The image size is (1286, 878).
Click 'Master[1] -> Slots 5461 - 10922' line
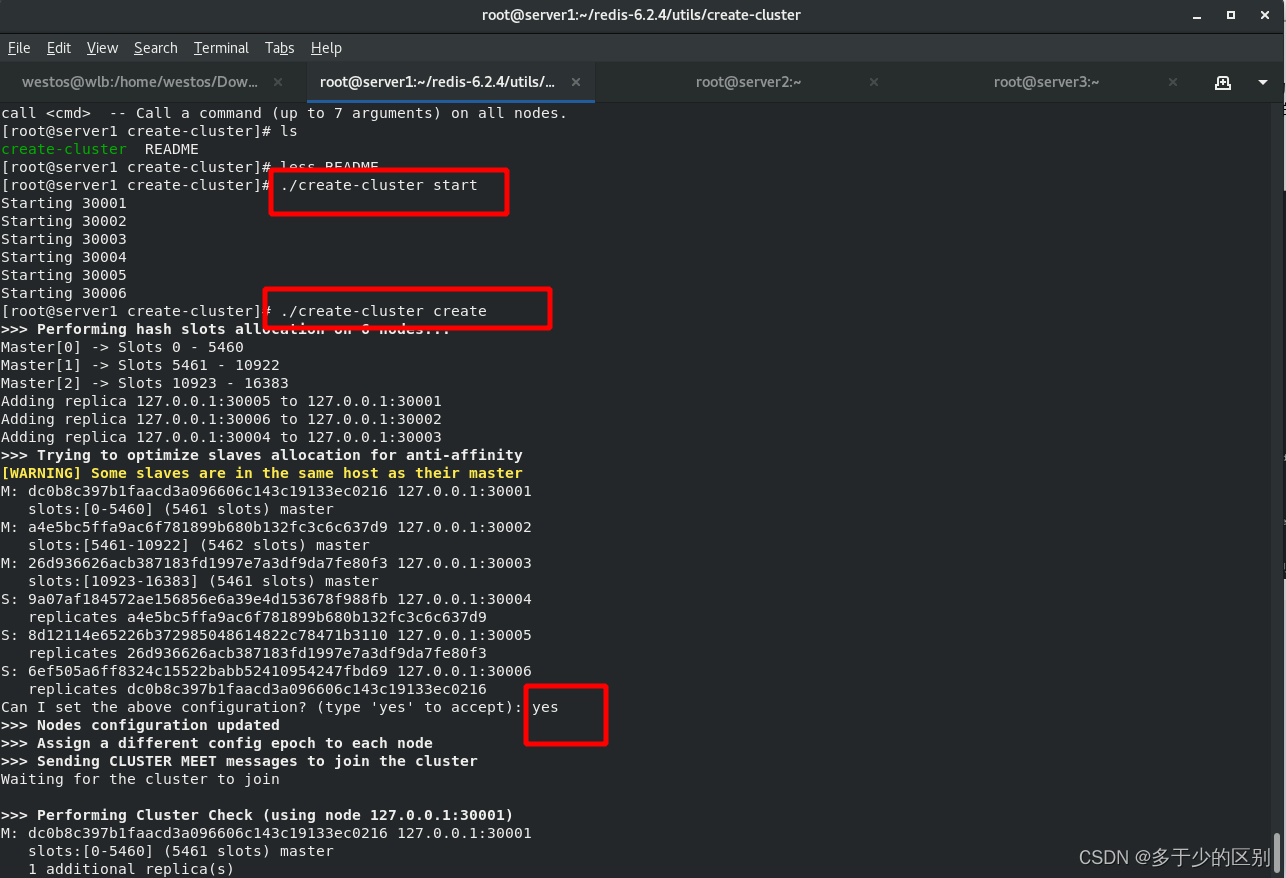coord(140,365)
